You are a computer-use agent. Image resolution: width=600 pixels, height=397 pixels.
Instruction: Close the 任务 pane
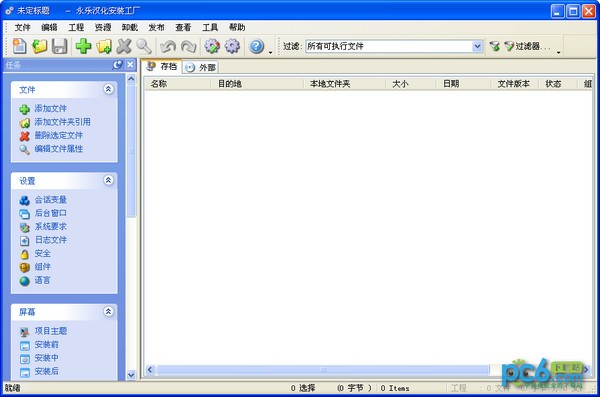point(130,65)
